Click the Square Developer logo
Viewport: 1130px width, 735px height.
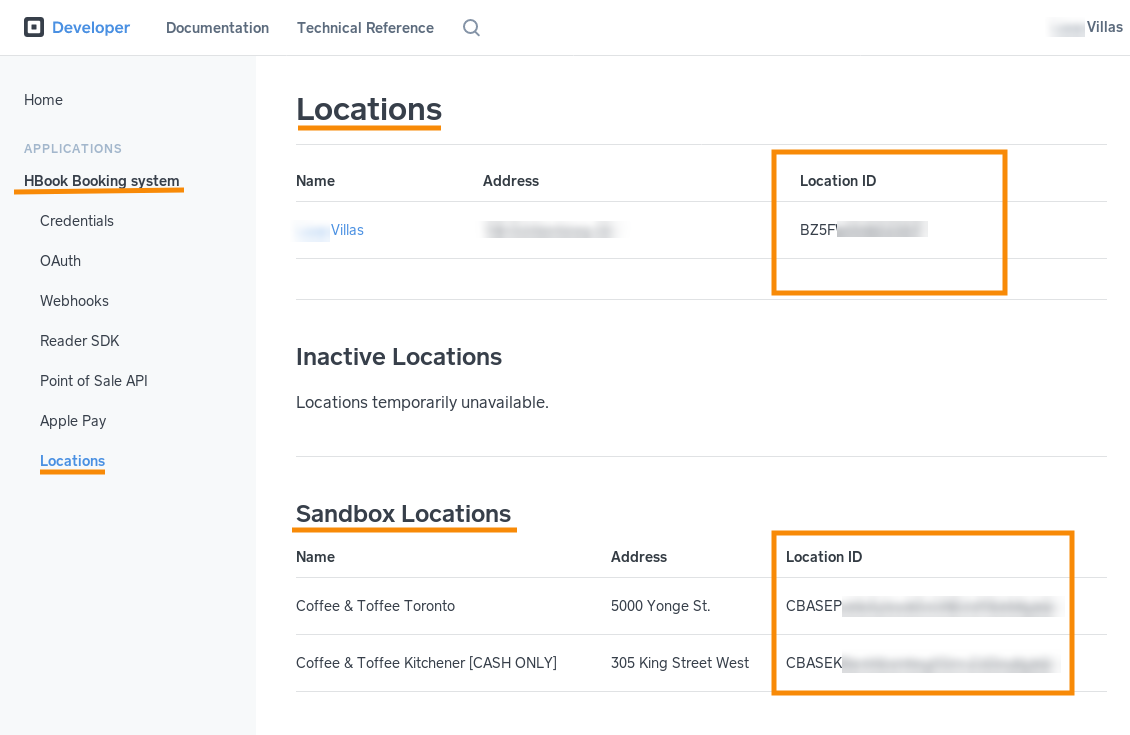point(77,27)
